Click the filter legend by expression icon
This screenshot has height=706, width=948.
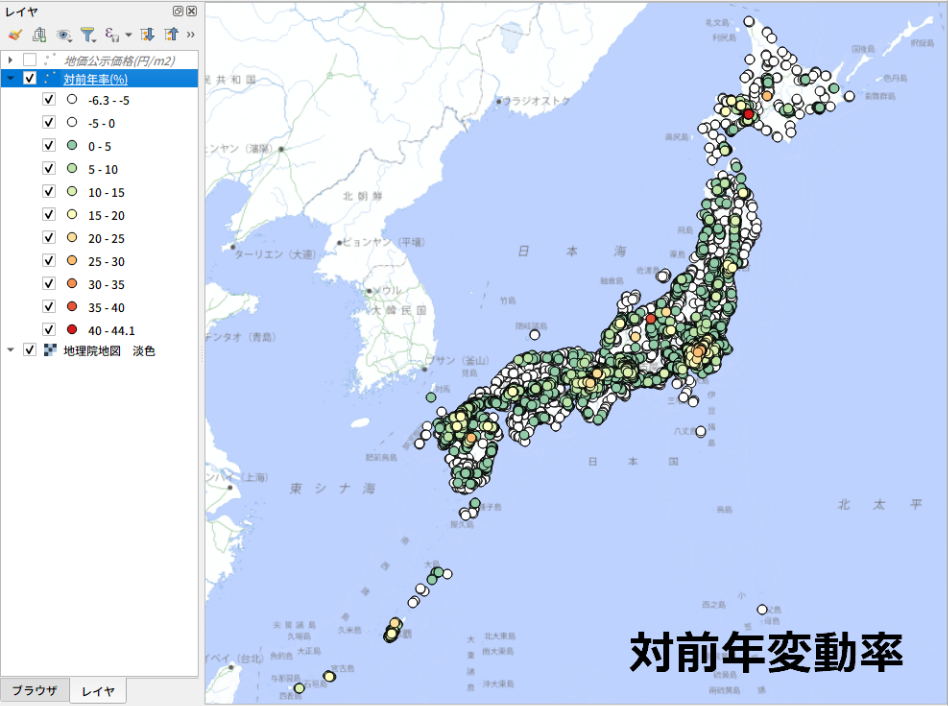(x=111, y=35)
